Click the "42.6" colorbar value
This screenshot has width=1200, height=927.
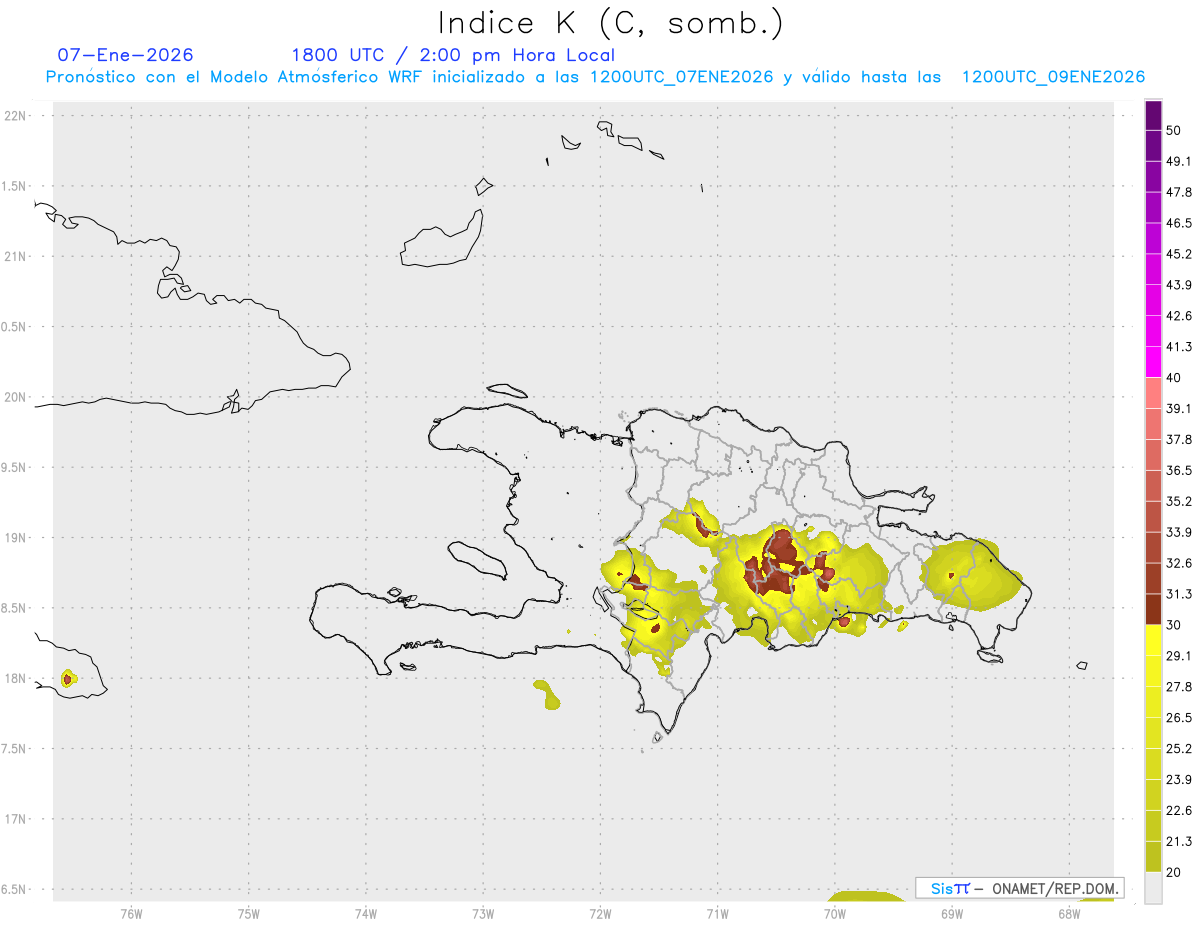(1179, 316)
